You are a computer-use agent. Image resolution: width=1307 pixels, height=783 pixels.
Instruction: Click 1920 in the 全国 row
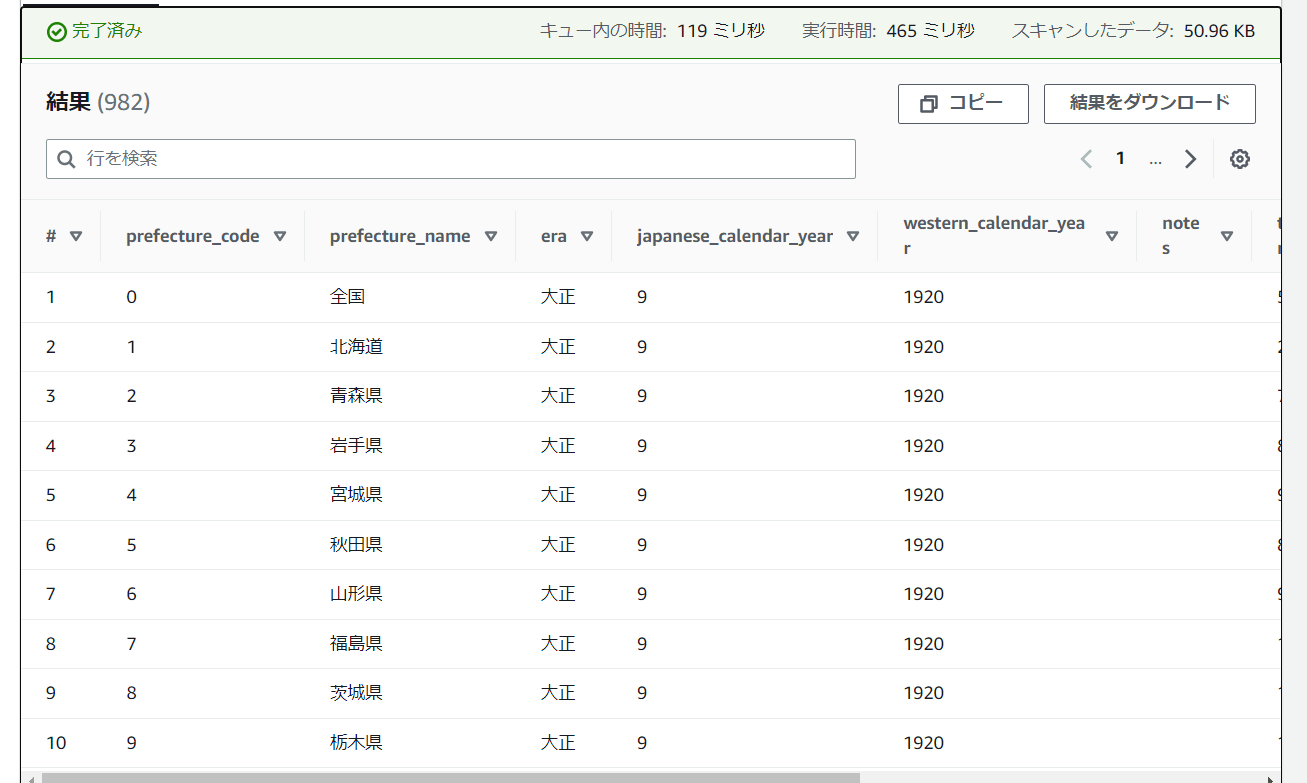(924, 297)
